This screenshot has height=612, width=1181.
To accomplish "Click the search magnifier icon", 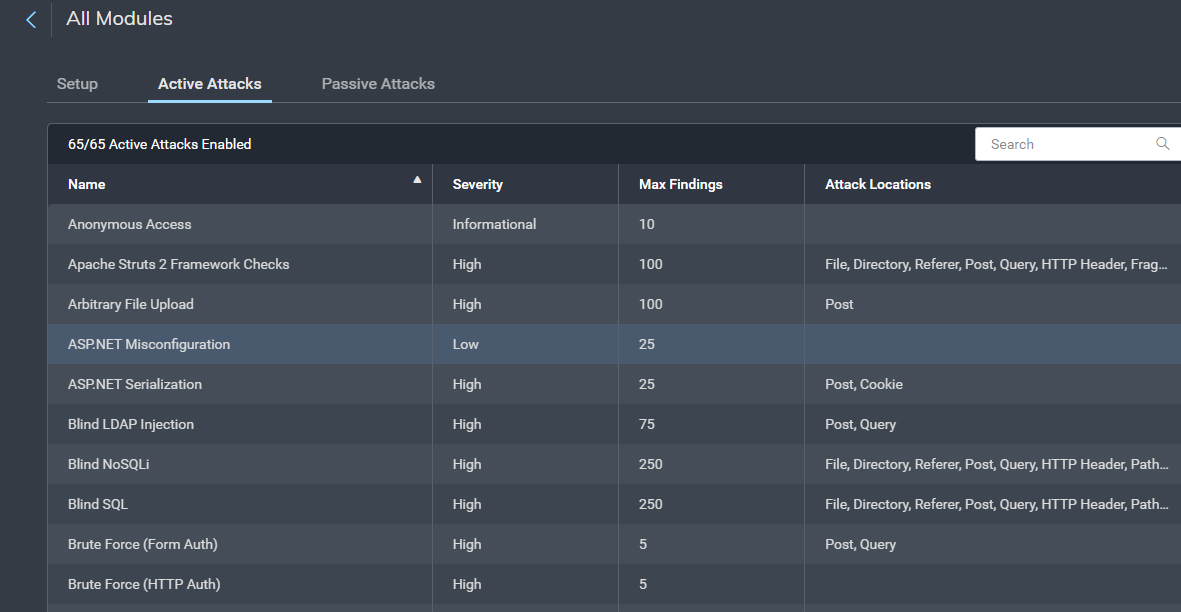I will pyautogui.click(x=1162, y=144).
